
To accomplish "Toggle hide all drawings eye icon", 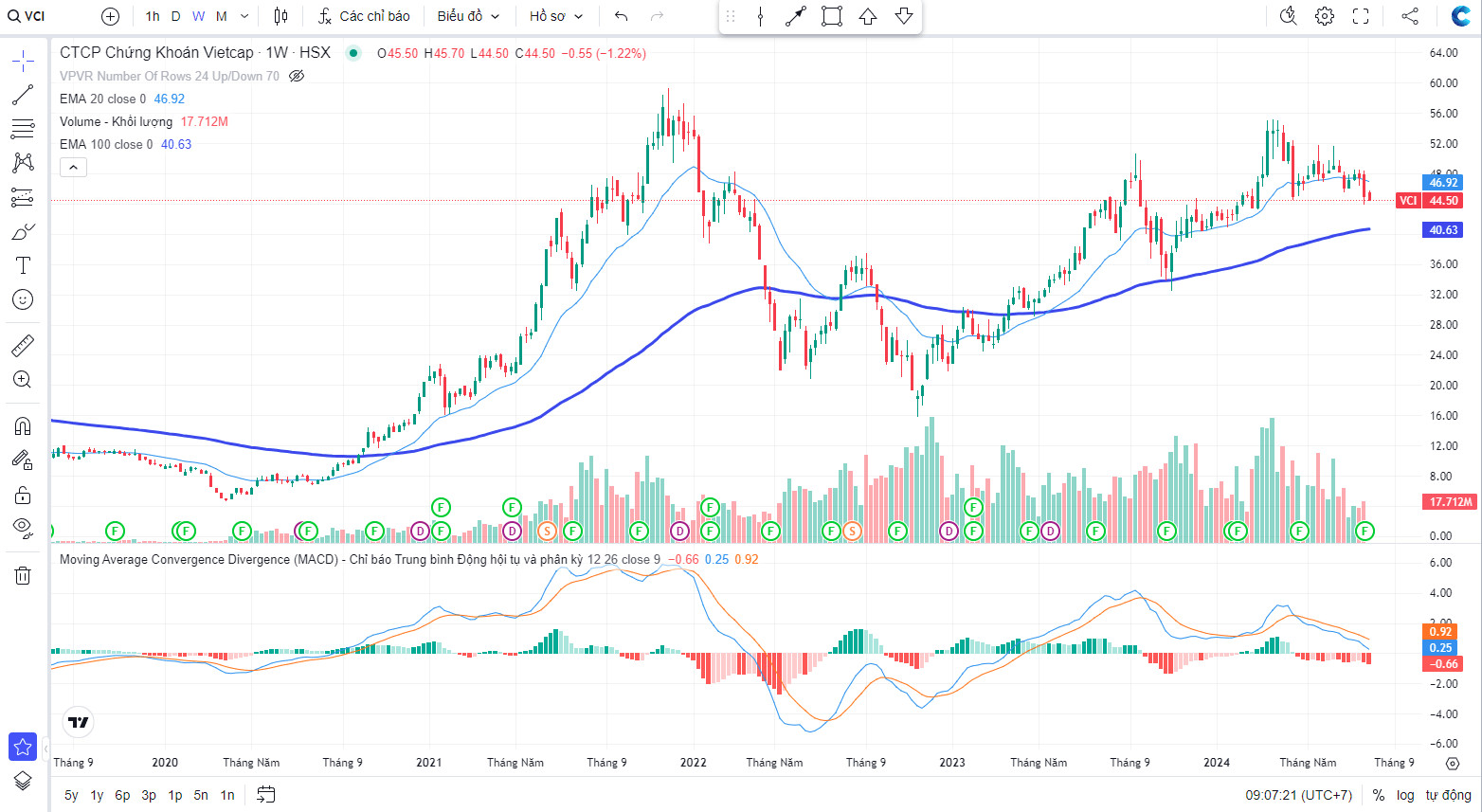I will tap(23, 529).
